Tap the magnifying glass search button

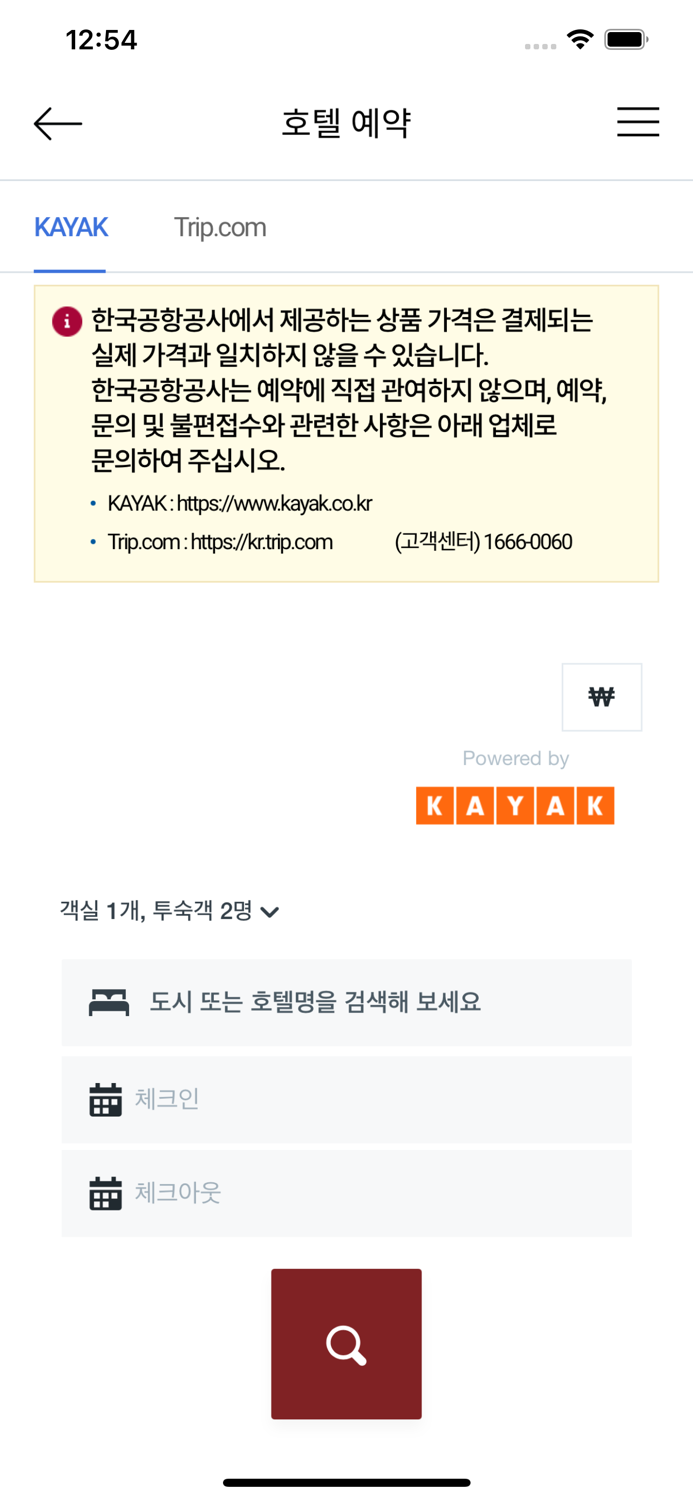click(x=346, y=1344)
